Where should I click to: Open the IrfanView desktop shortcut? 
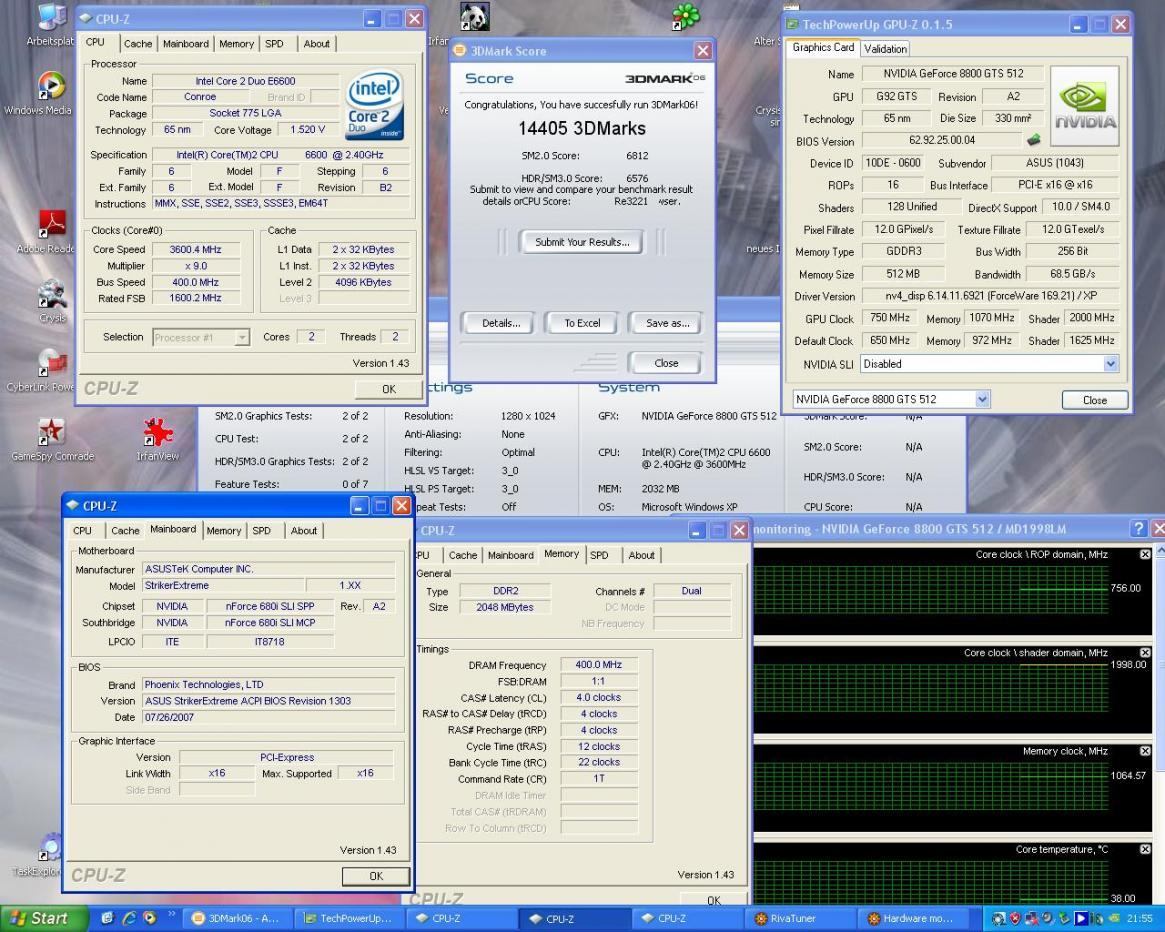pyautogui.click(x=157, y=433)
